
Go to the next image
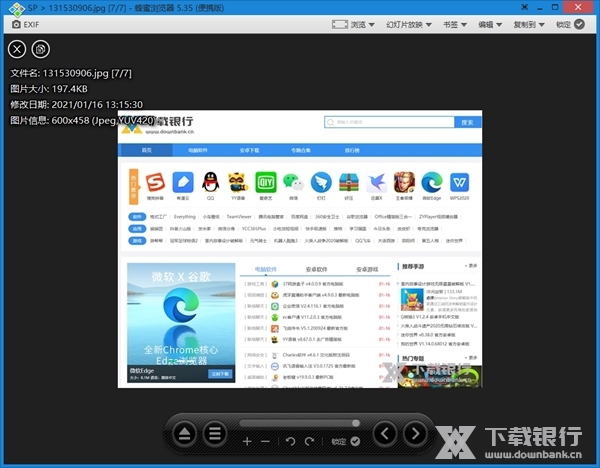tap(414, 434)
